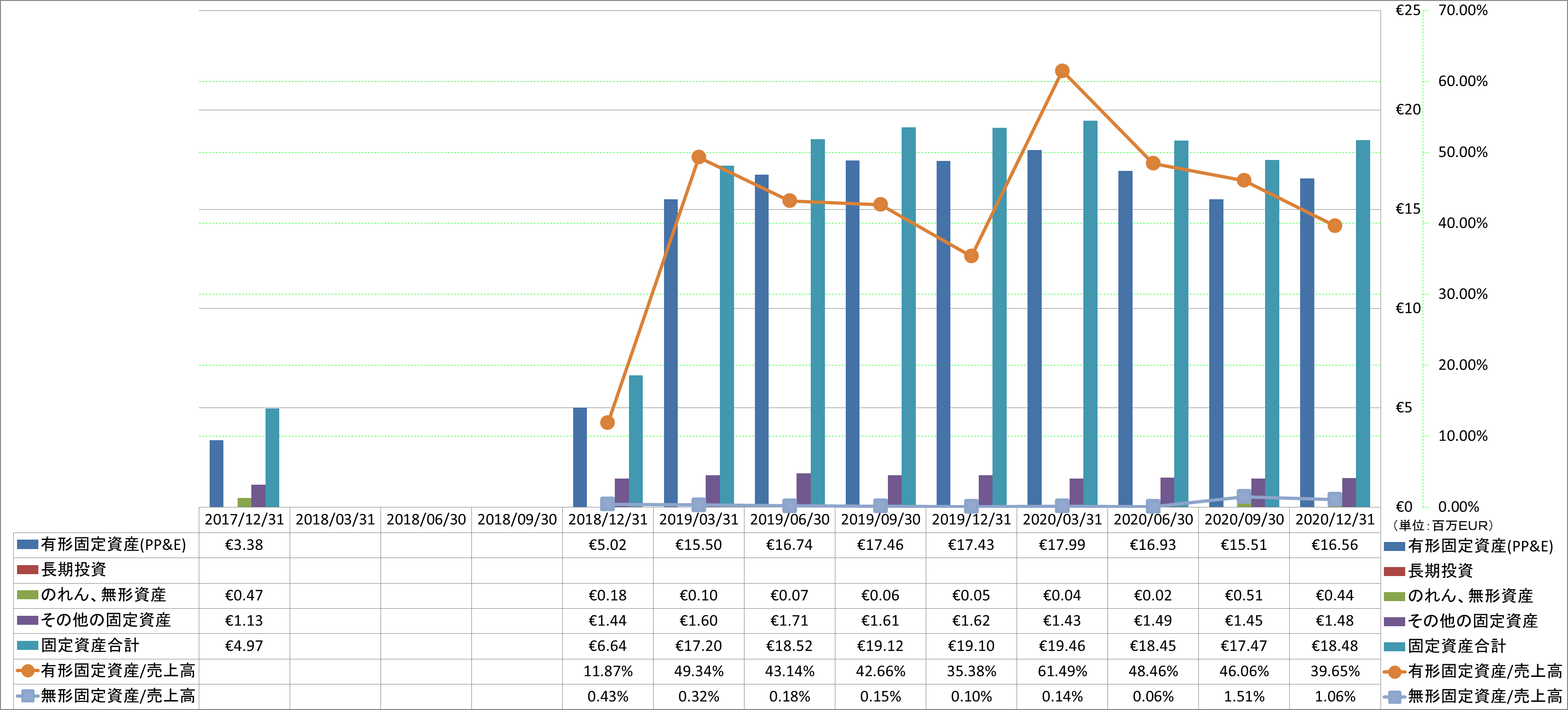The height and width of the screenshot is (710, 1568).
Task: Click the orange line marker at 2020/12/31
Action: pos(1335,226)
